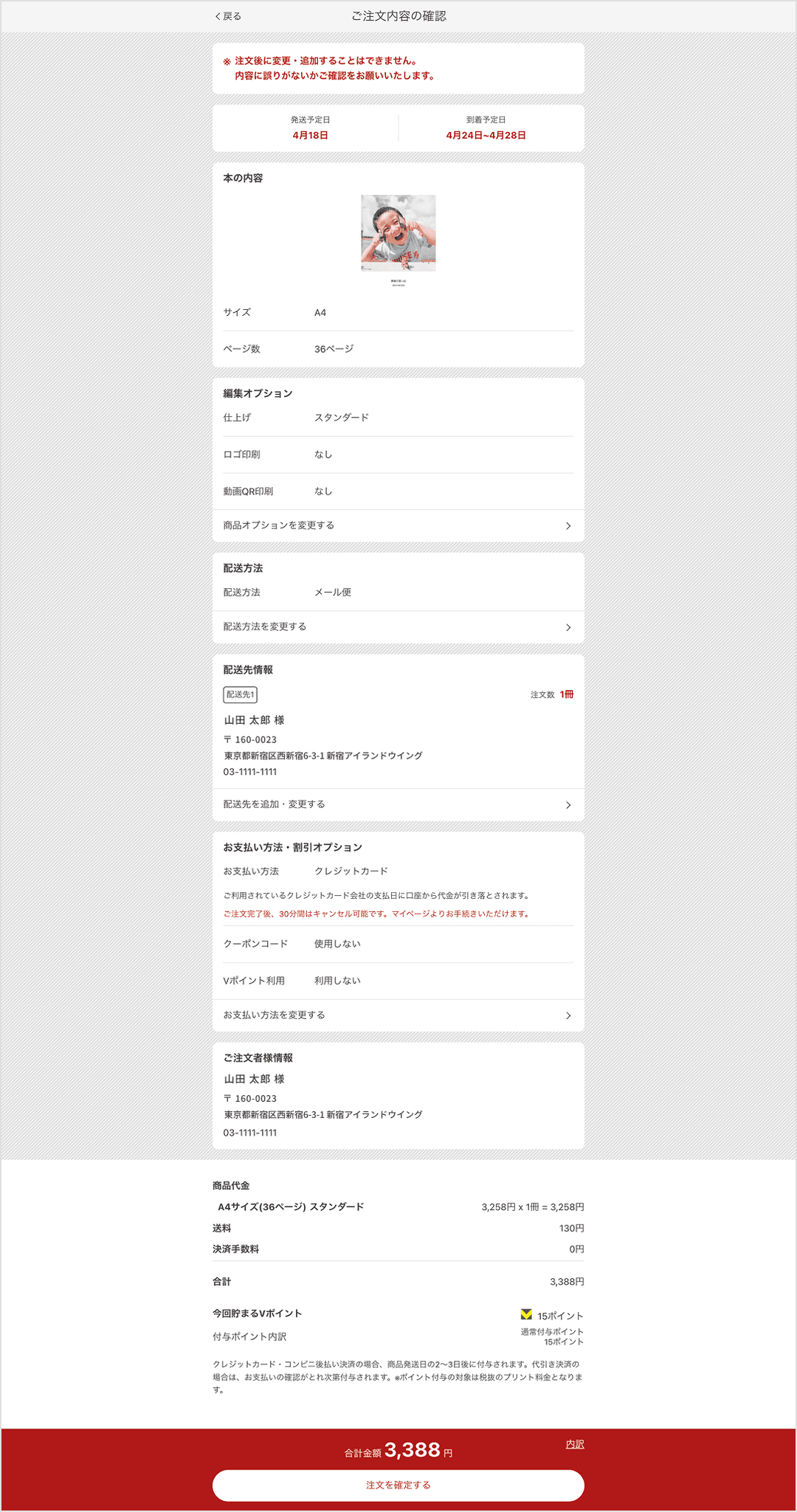Click the 到着予定日 4月24日~4月28日 date
The width and height of the screenshot is (797, 1512).
pos(486,135)
